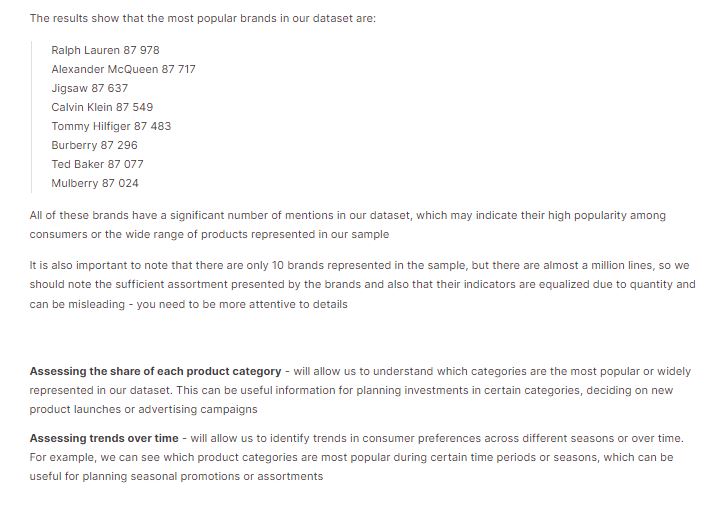Click the text 'useful for planning seasonal promotions or assortments'
The width and height of the screenshot is (704, 507).
pos(176,476)
